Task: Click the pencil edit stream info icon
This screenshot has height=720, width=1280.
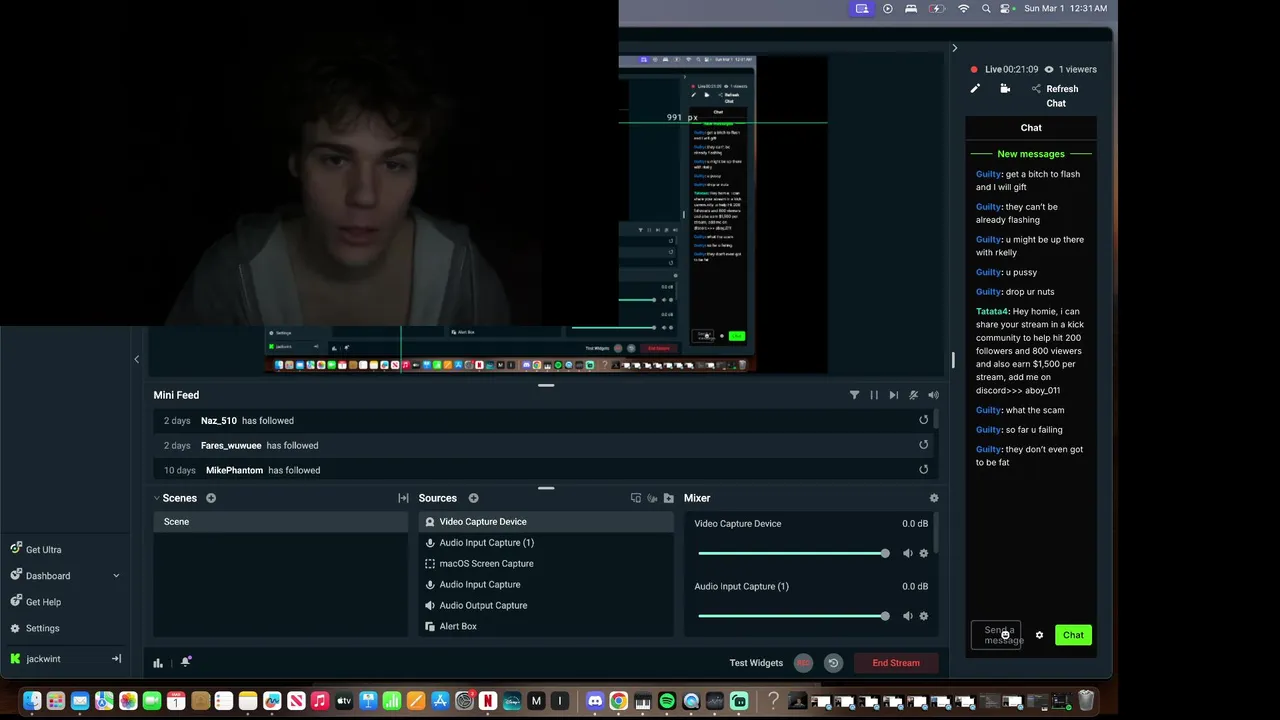Action: 975,89
